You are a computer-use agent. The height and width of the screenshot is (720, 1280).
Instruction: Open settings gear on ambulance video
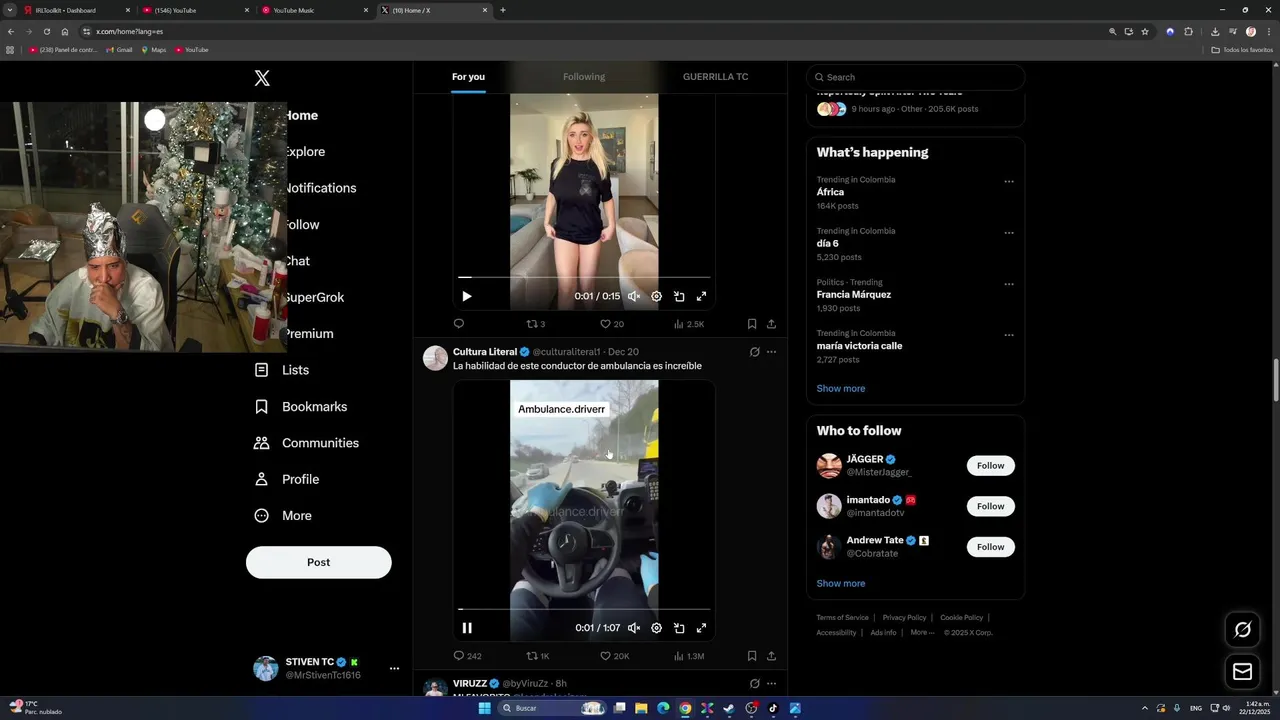coord(656,628)
